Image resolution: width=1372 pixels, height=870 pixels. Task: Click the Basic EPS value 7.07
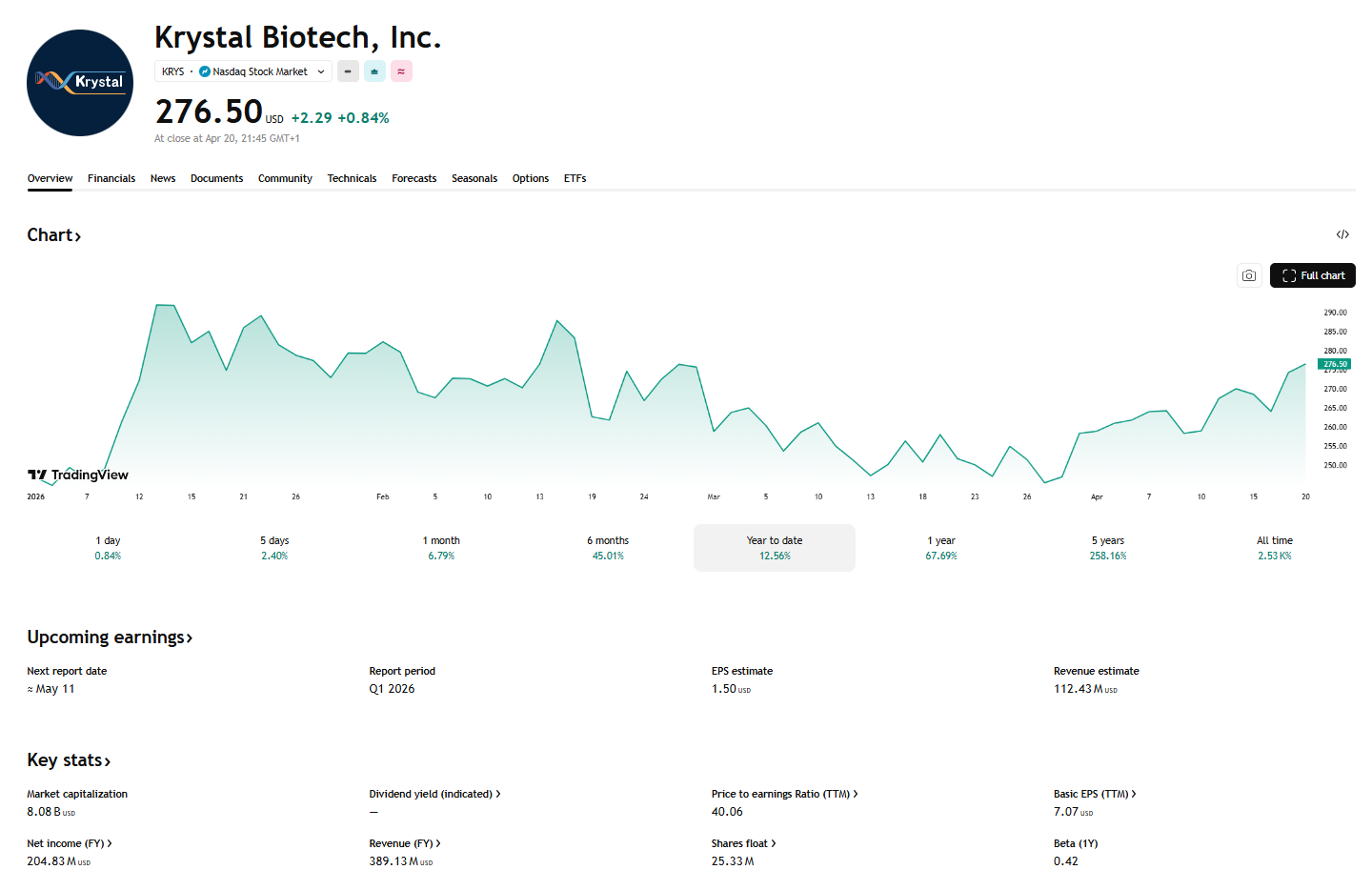1073,812
